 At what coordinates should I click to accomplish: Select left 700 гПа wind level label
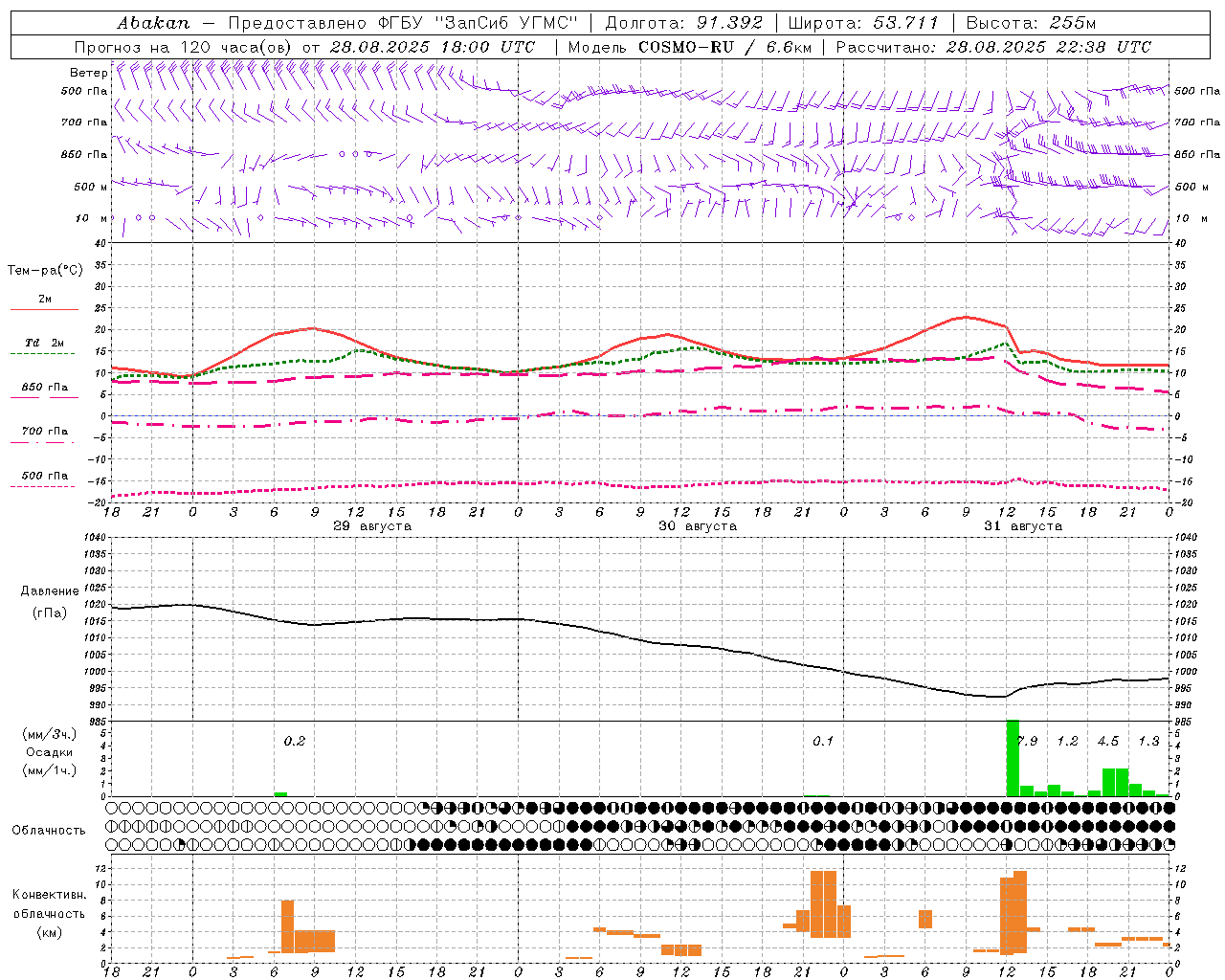coord(84,122)
